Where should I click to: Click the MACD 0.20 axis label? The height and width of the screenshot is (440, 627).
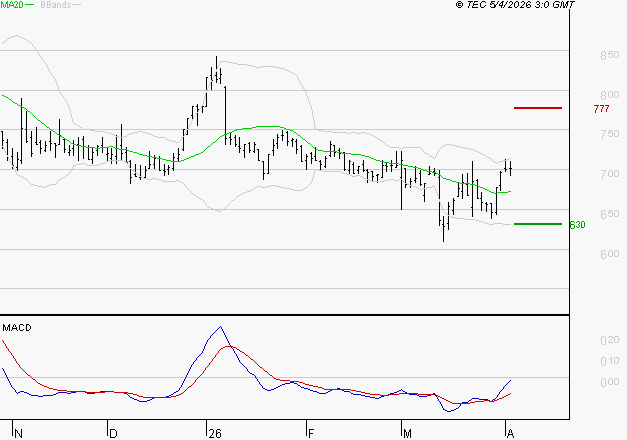coord(609,340)
